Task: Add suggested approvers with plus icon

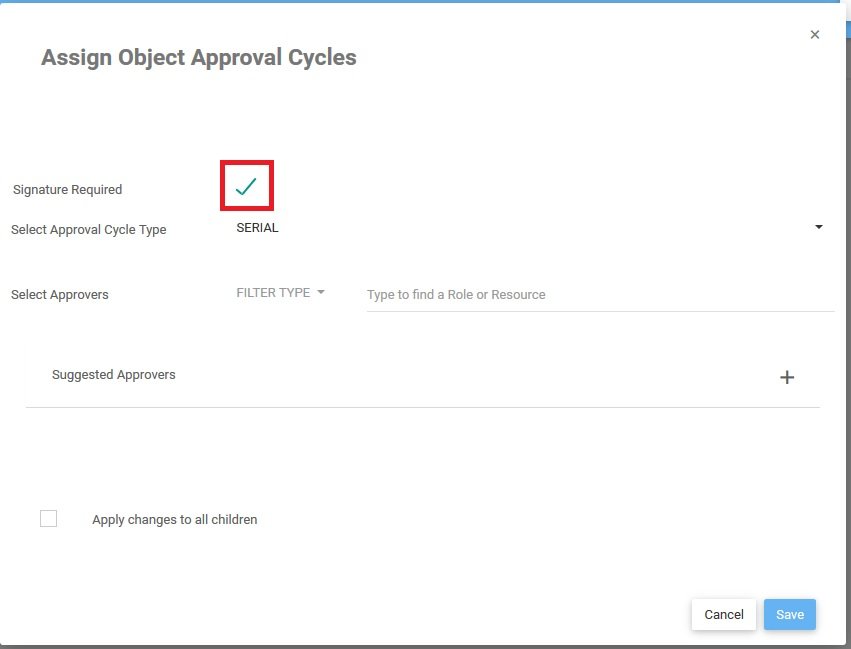Action: coord(787,377)
